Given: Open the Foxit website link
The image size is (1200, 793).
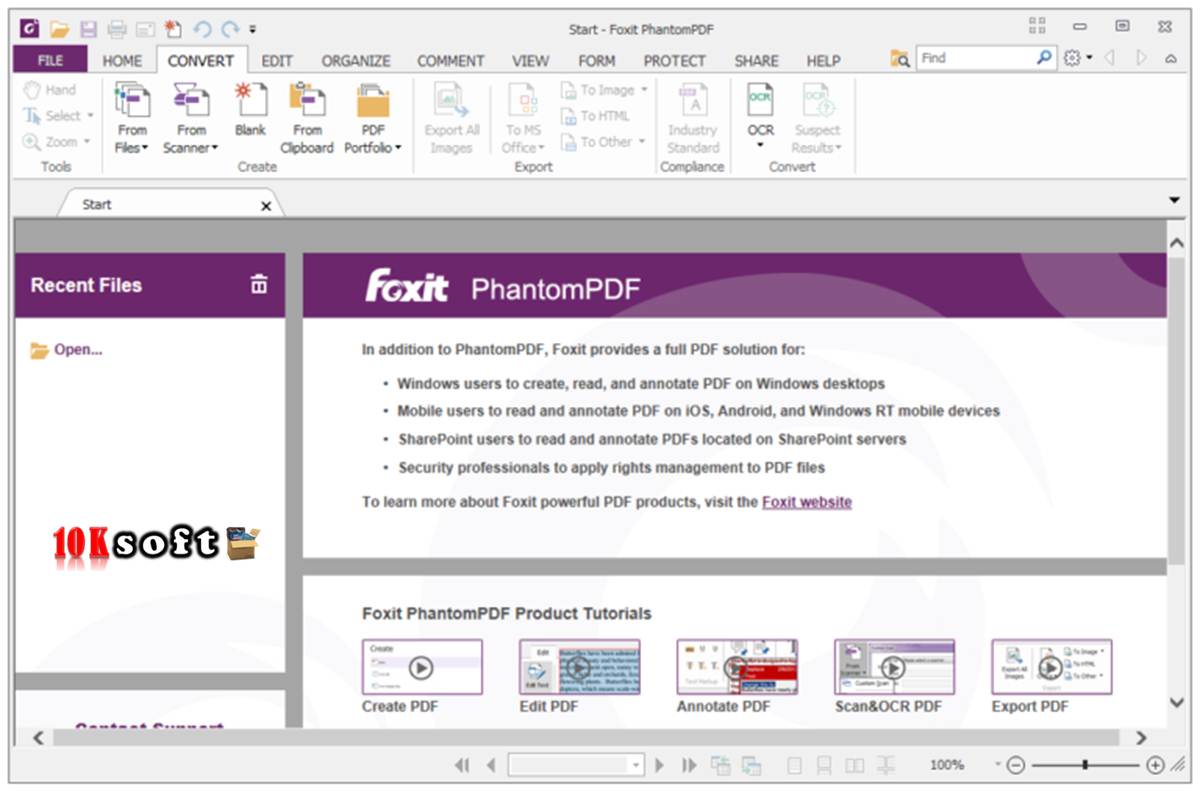Looking at the screenshot, I should coord(807,502).
